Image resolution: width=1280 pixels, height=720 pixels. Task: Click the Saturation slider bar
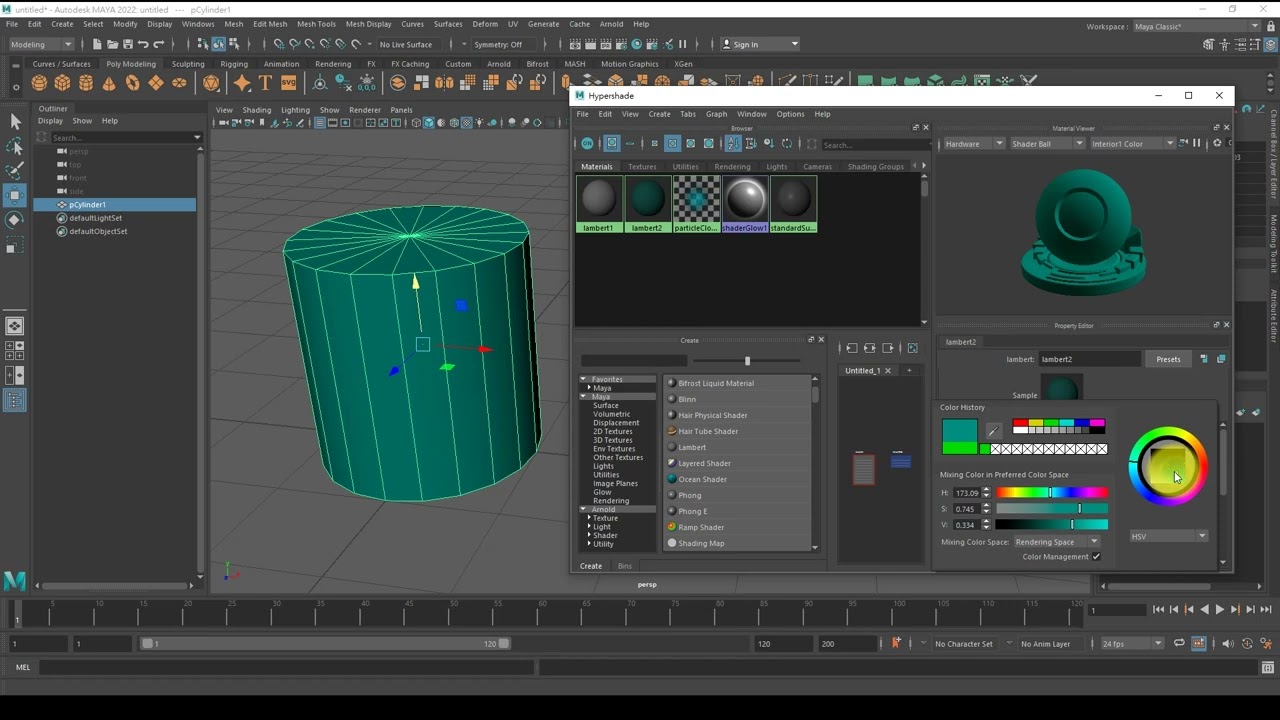pyautogui.click(x=1052, y=509)
